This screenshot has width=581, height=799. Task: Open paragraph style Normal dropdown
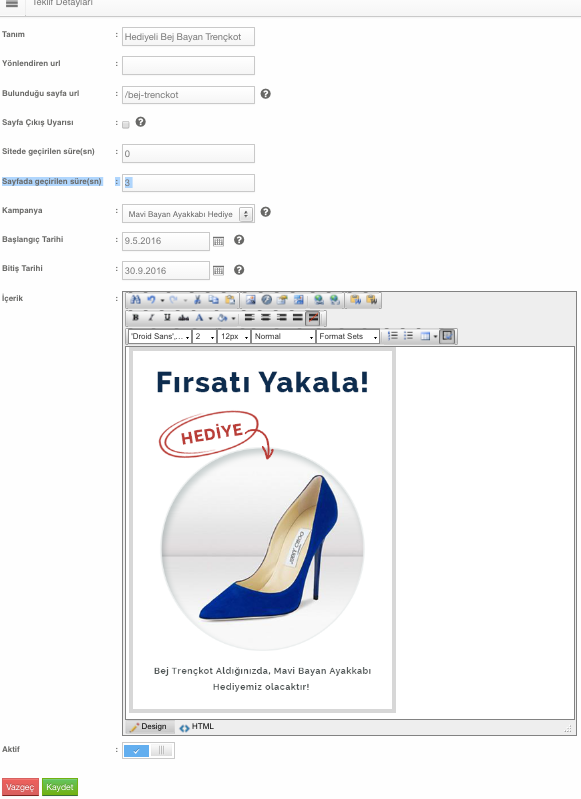pyautogui.click(x=283, y=336)
